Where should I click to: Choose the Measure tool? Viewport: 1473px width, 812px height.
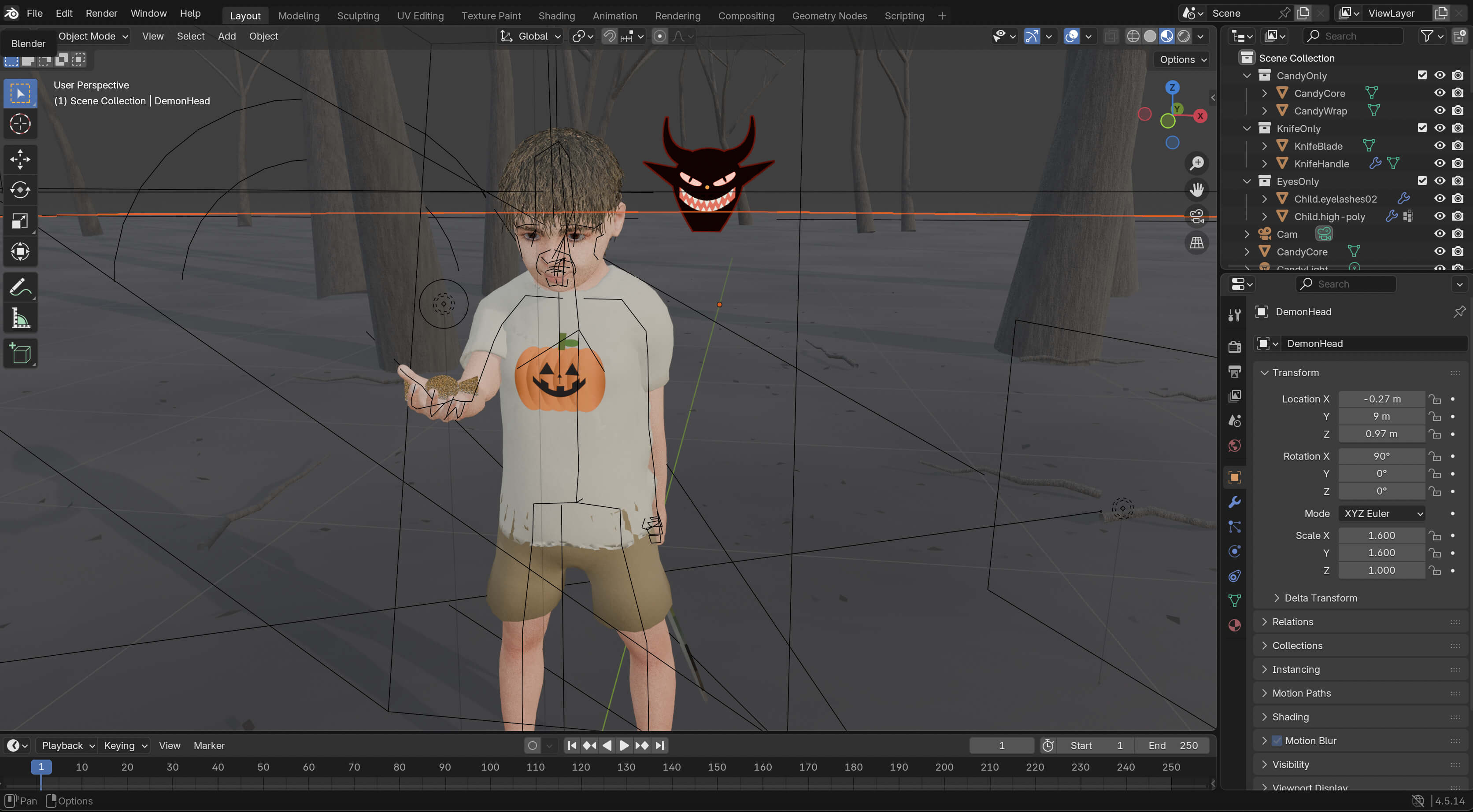(x=20, y=318)
